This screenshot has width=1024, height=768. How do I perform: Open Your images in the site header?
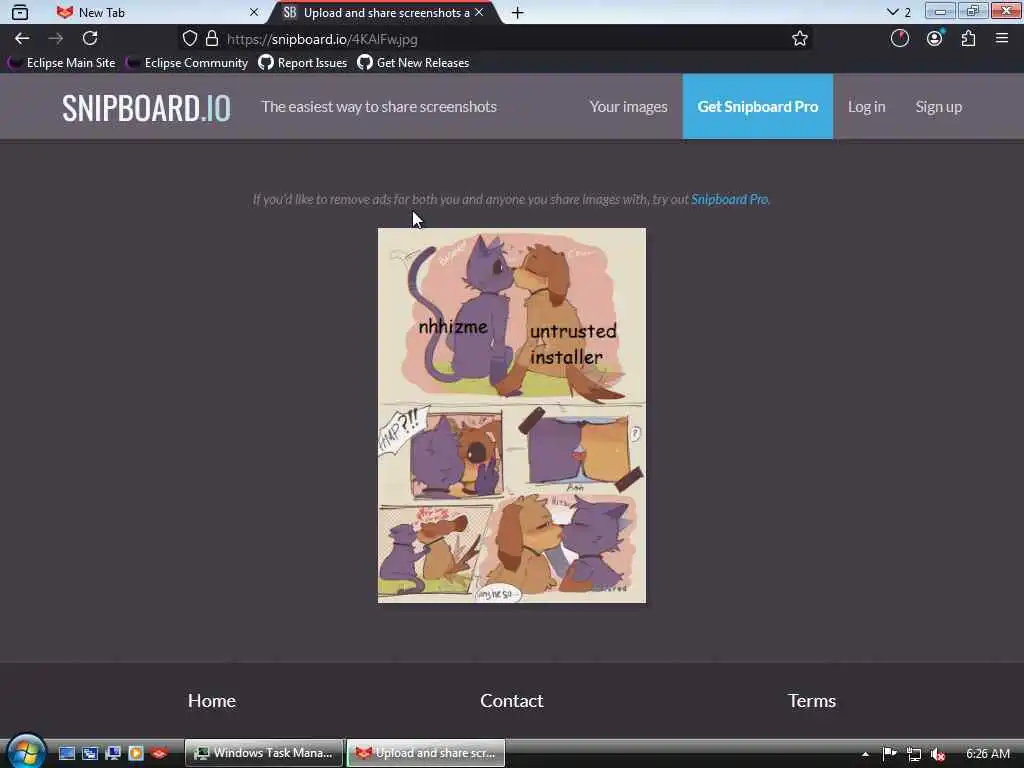628,106
